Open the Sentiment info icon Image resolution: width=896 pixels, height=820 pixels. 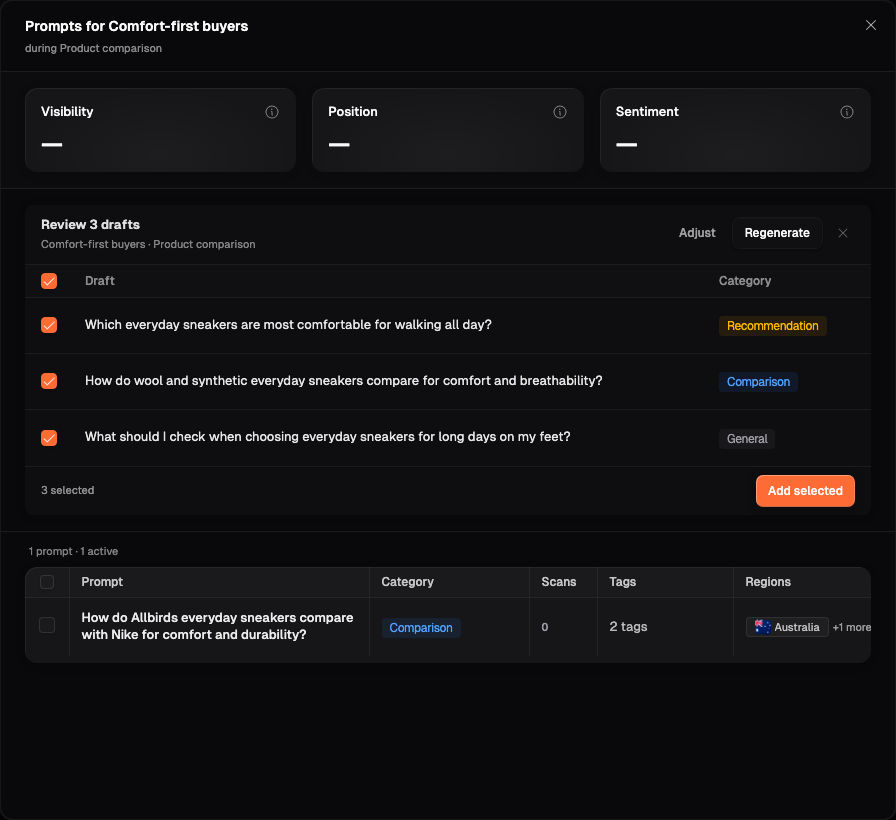coord(847,112)
